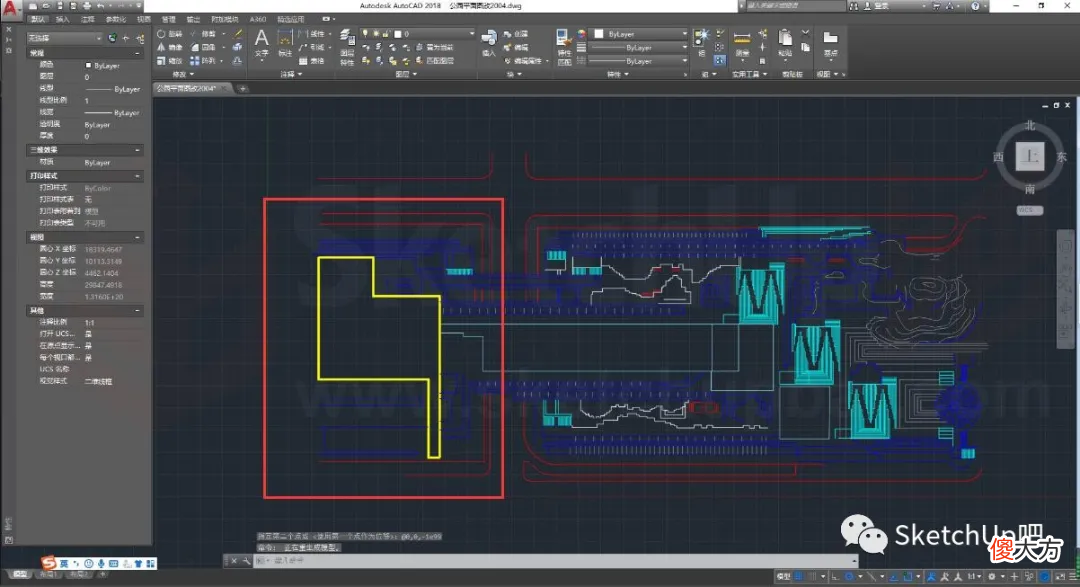The height and width of the screenshot is (587, 1080).
Task: Open the WCS dropdown below ViewCube
Action: tap(1030, 210)
